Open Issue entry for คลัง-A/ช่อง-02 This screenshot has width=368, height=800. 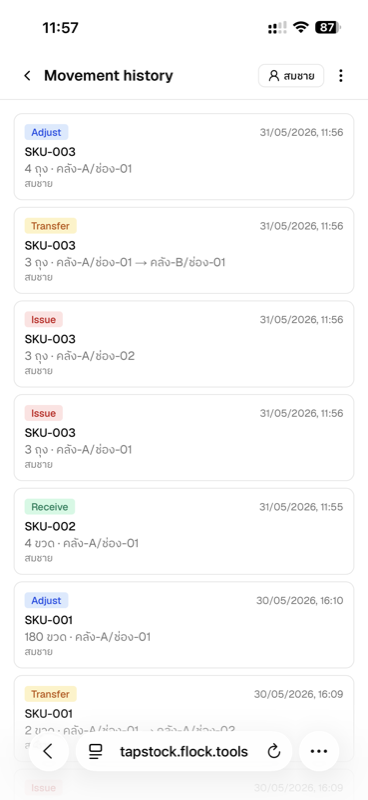click(184, 344)
